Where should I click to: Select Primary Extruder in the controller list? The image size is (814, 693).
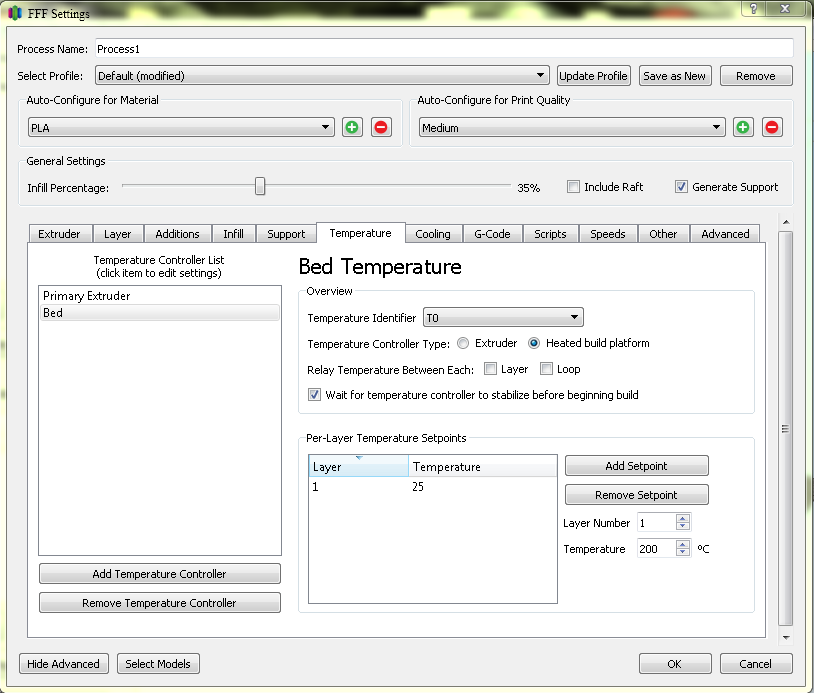coord(87,296)
